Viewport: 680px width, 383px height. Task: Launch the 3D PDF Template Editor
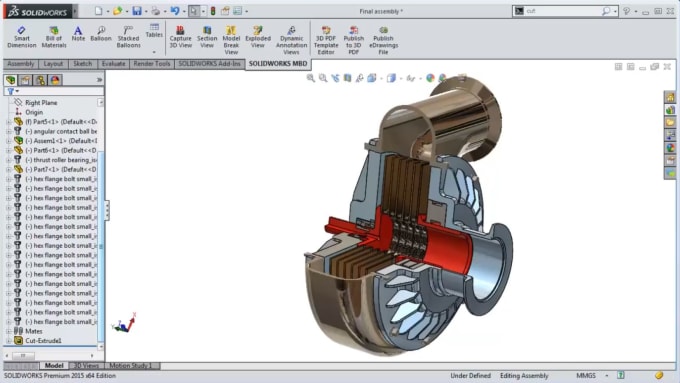326,40
